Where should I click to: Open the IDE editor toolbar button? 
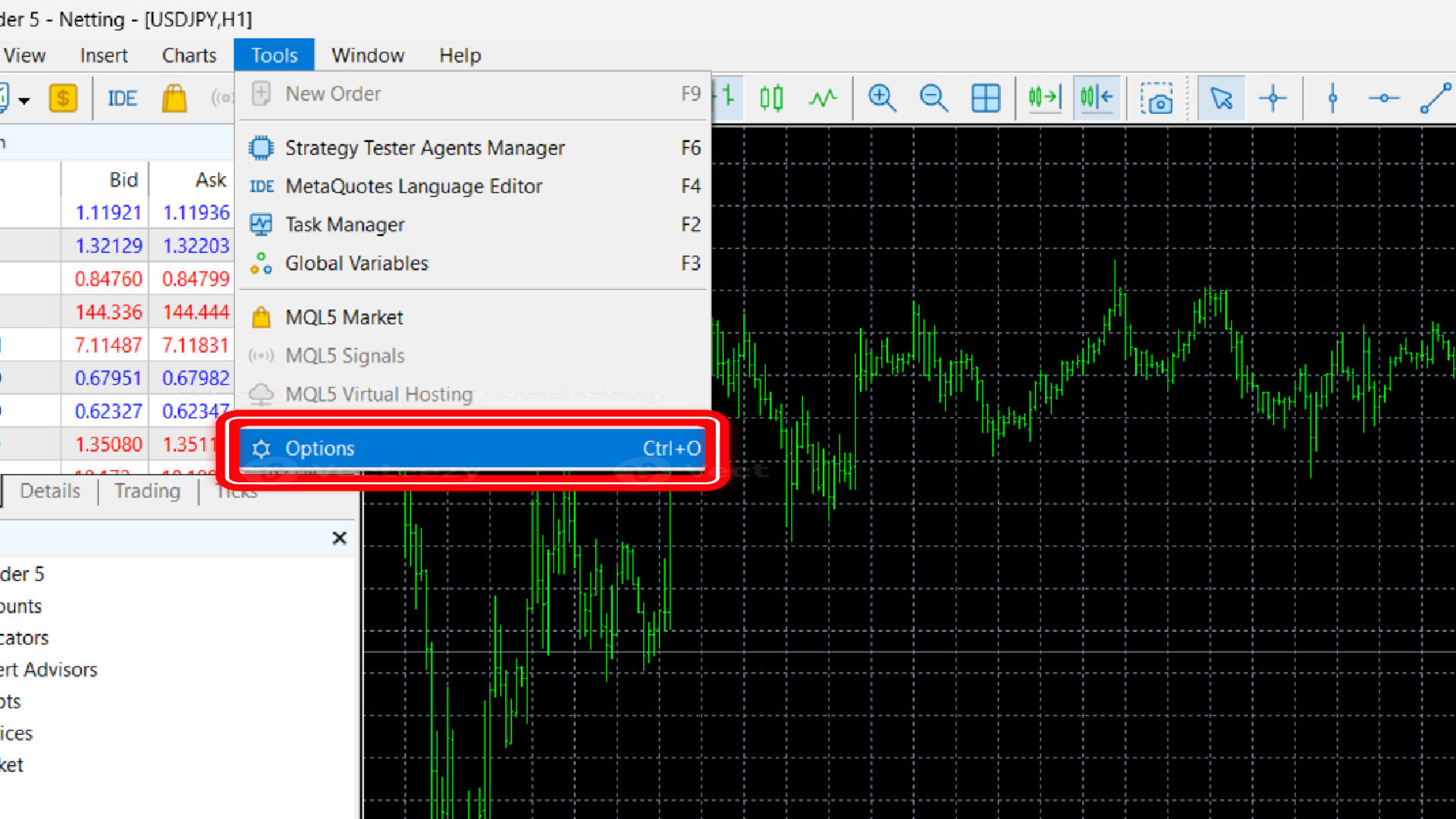pos(122,99)
